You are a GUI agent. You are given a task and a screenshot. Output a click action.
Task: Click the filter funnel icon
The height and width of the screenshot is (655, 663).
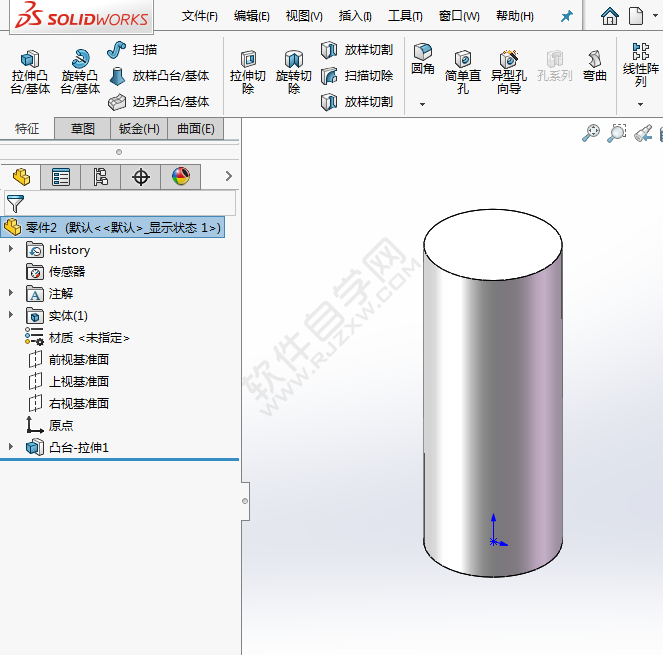[16, 203]
